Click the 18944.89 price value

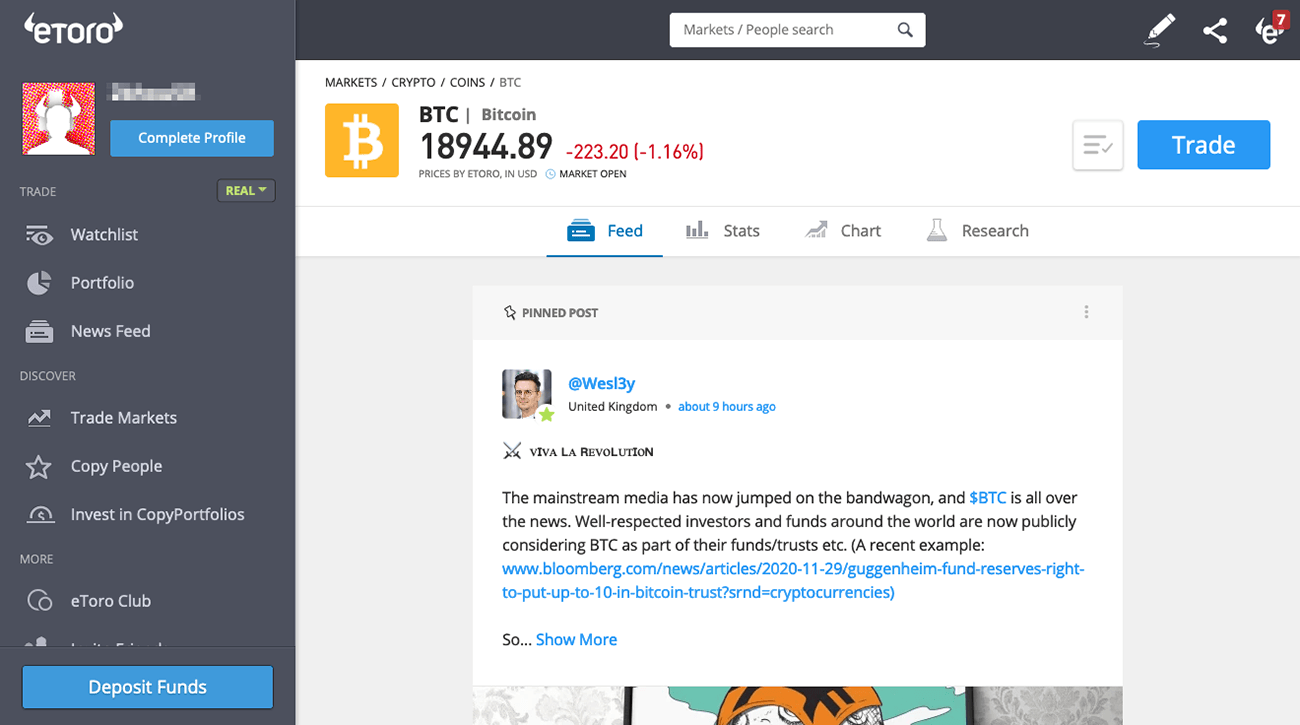(x=486, y=147)
